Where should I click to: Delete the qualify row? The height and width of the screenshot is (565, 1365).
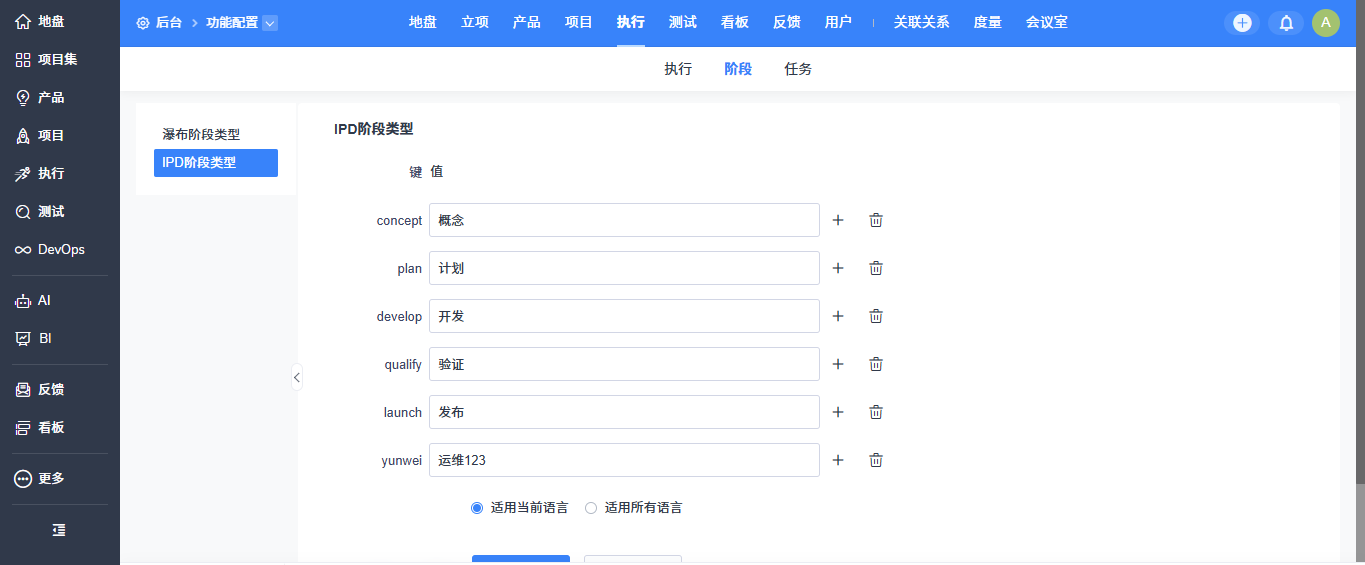pos(876,364)
